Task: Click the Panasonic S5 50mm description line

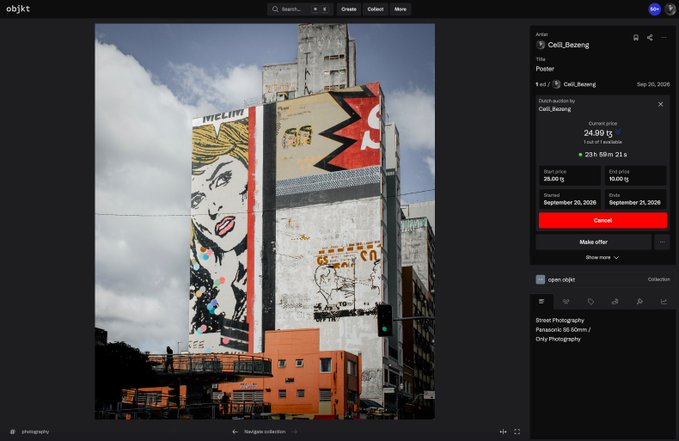Action: (563, 330)
